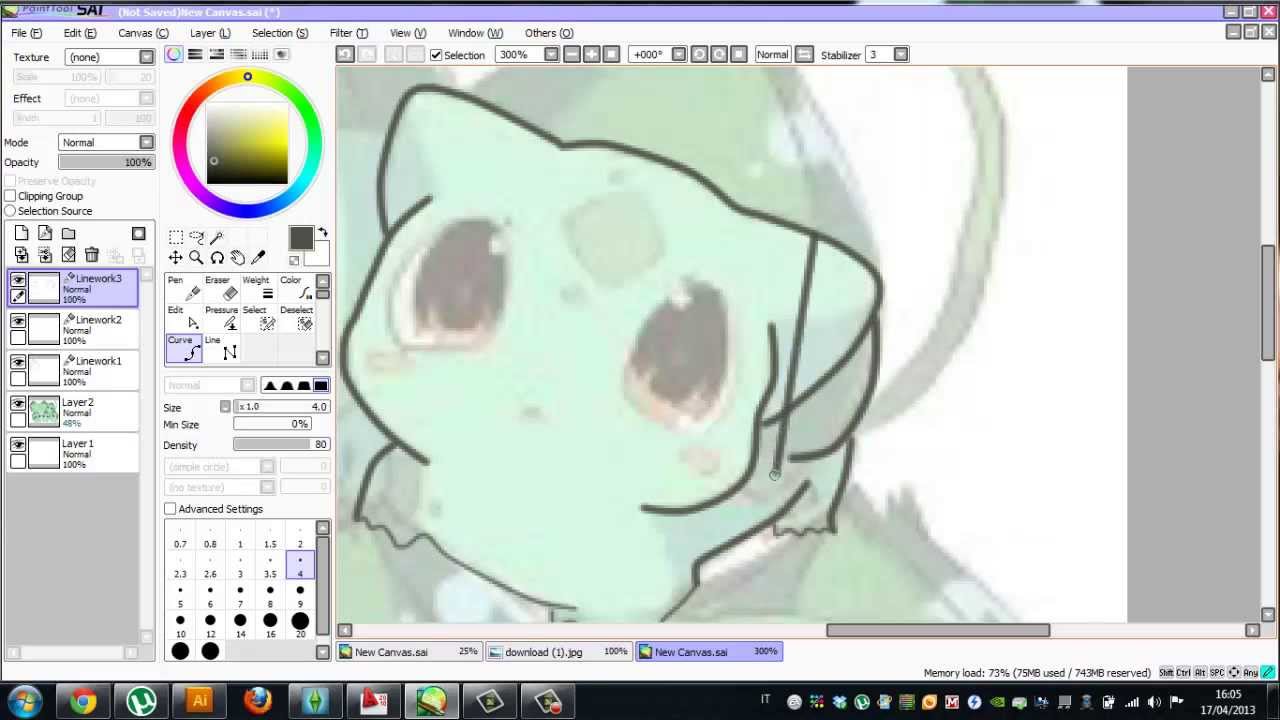The image size is (1280, 720).
Task: Open the Selection menu
Action: pyautogui.click(x=280, y=33)
